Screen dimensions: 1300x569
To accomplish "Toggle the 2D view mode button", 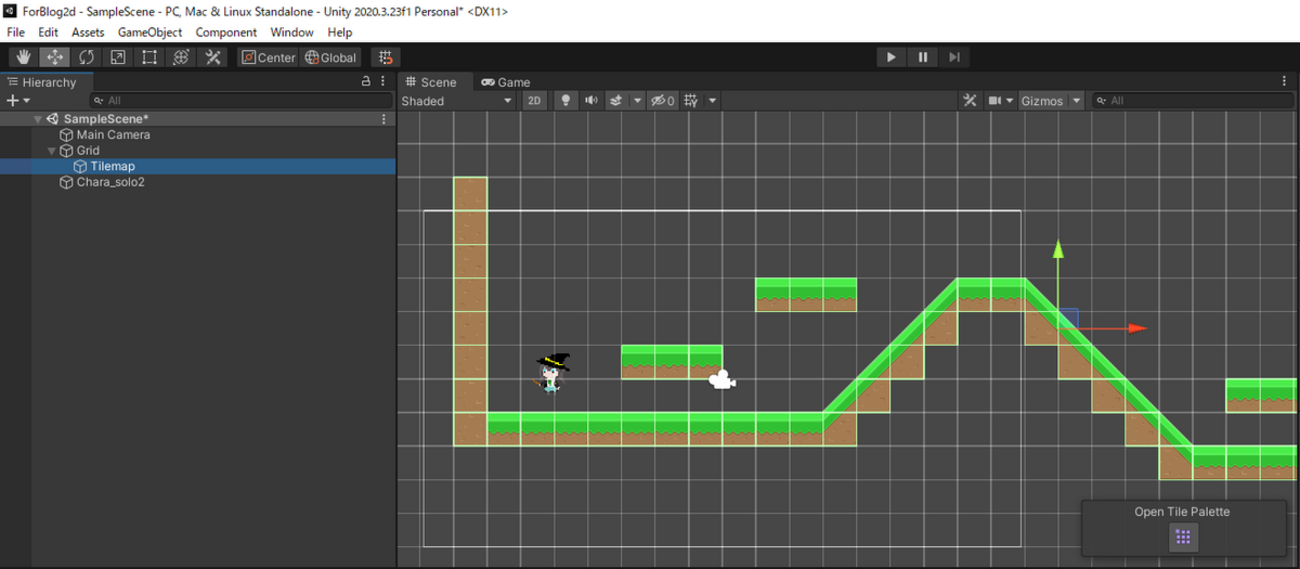I will pos(535,100).
